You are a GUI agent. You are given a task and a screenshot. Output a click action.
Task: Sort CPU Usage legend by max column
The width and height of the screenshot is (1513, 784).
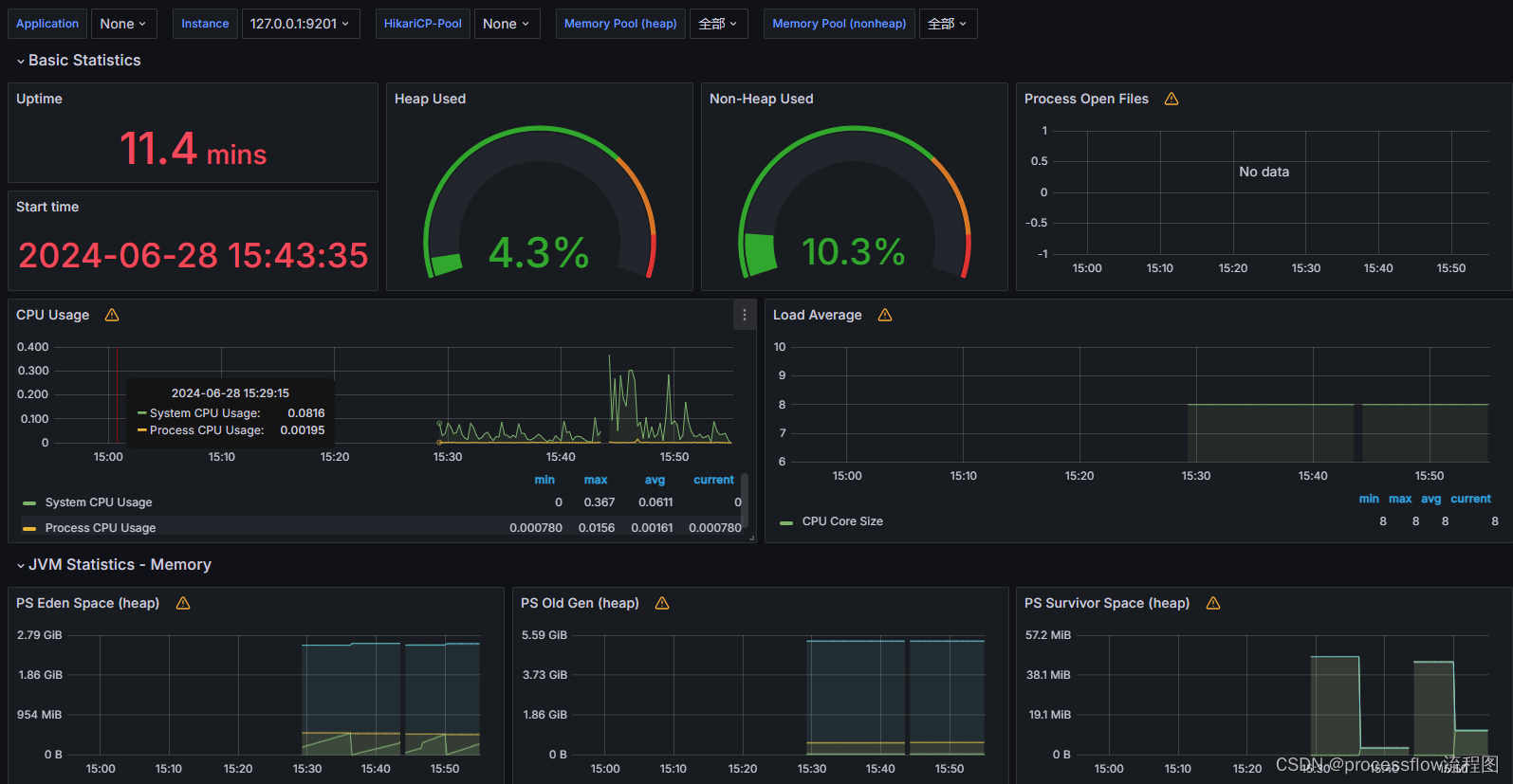click(x=596, y=480)
